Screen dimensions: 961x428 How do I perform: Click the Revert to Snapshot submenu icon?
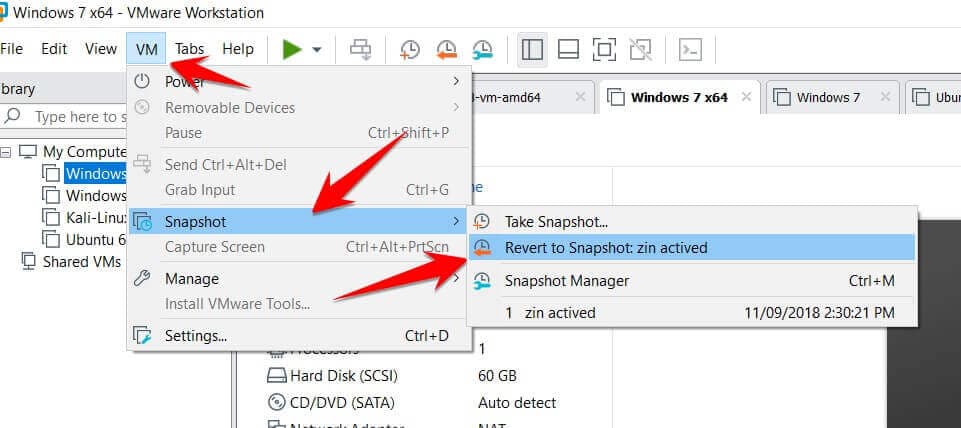coord(483,248)
